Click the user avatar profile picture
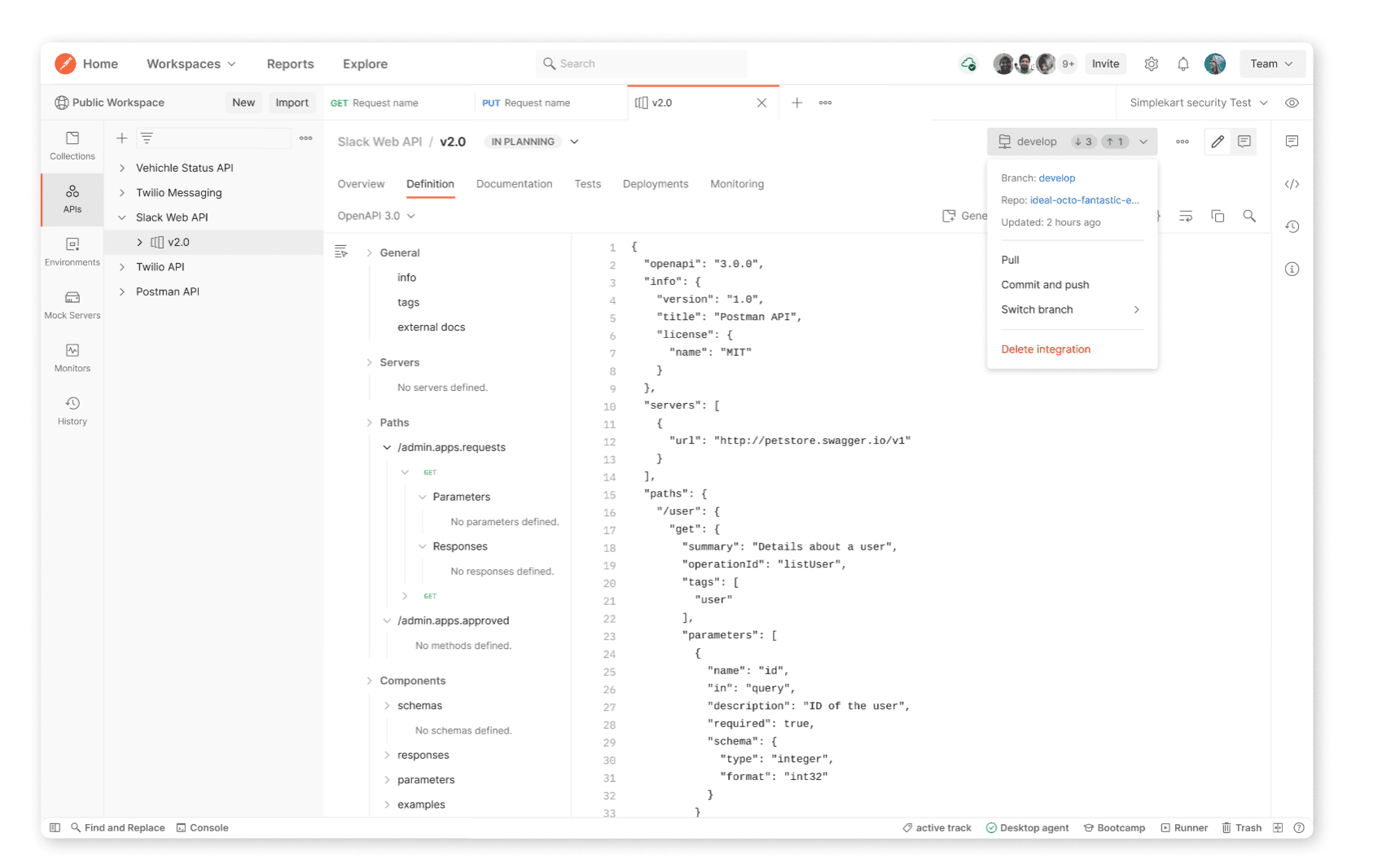This screenshot has height=868, width=1373. pos(1215,64)
